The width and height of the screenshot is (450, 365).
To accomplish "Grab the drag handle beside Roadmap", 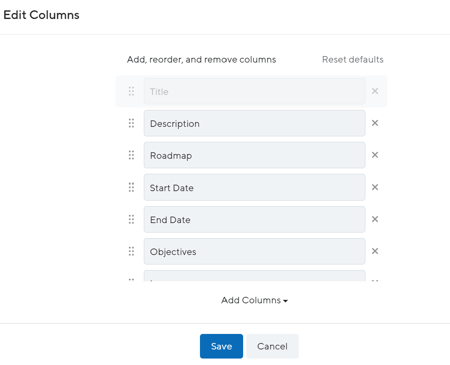I will click(131, 155).
